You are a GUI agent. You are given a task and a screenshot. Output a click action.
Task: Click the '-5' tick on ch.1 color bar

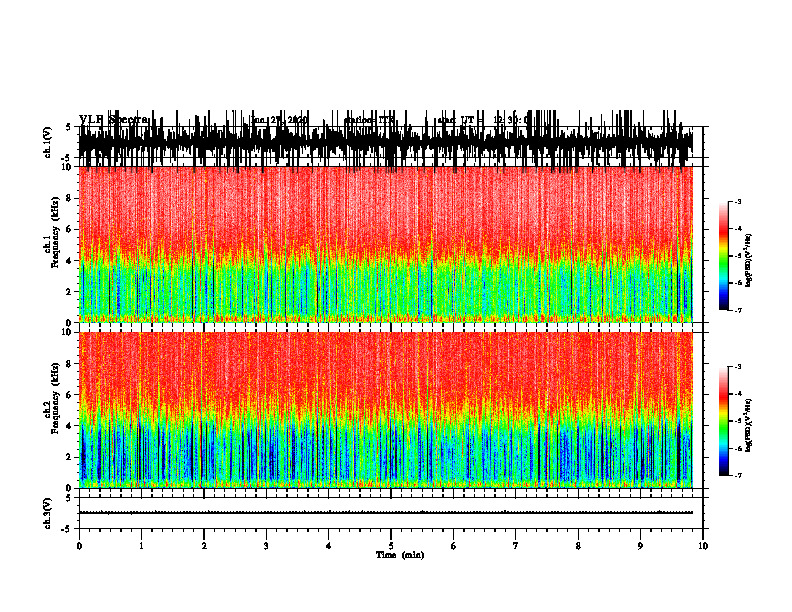(737, 256)
